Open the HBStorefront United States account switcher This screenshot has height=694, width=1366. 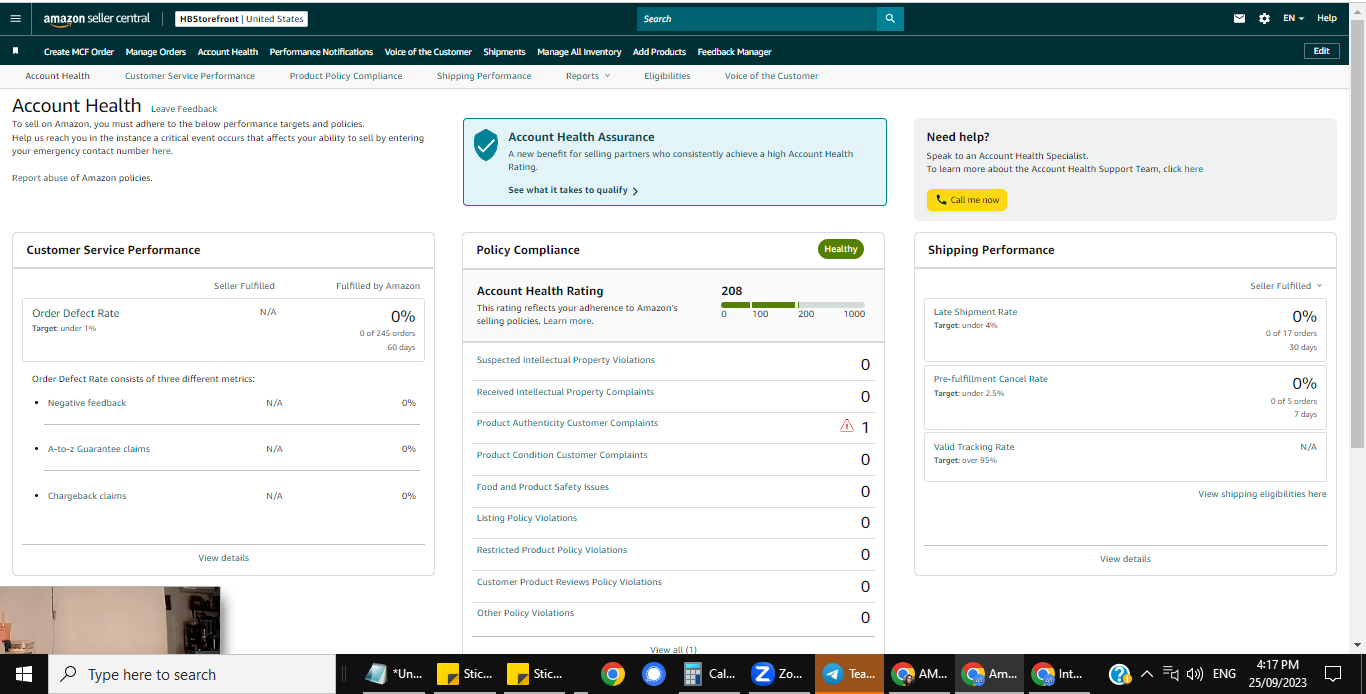(241, 19)
